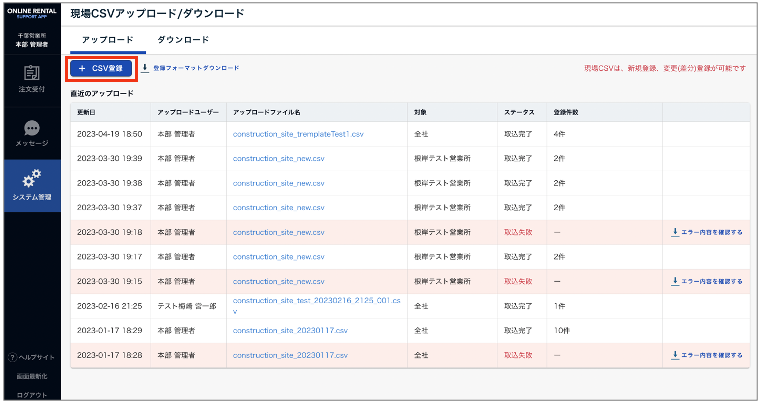Click the 登録フォーマットダウンロード link
Image resolution: width=761 pixels, height=403 pixels.
(x=196, y=68)
